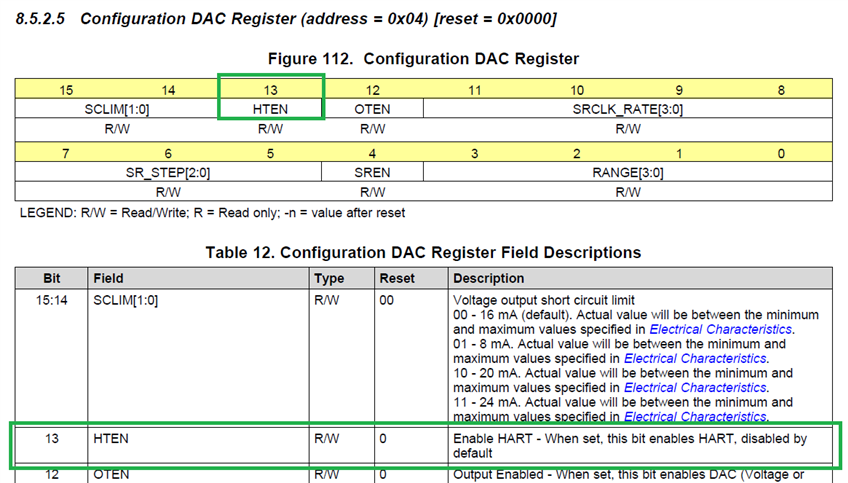848x483 pixels.
Task: Select bit number 14 in register figure
Action: (x=168, y=90)
